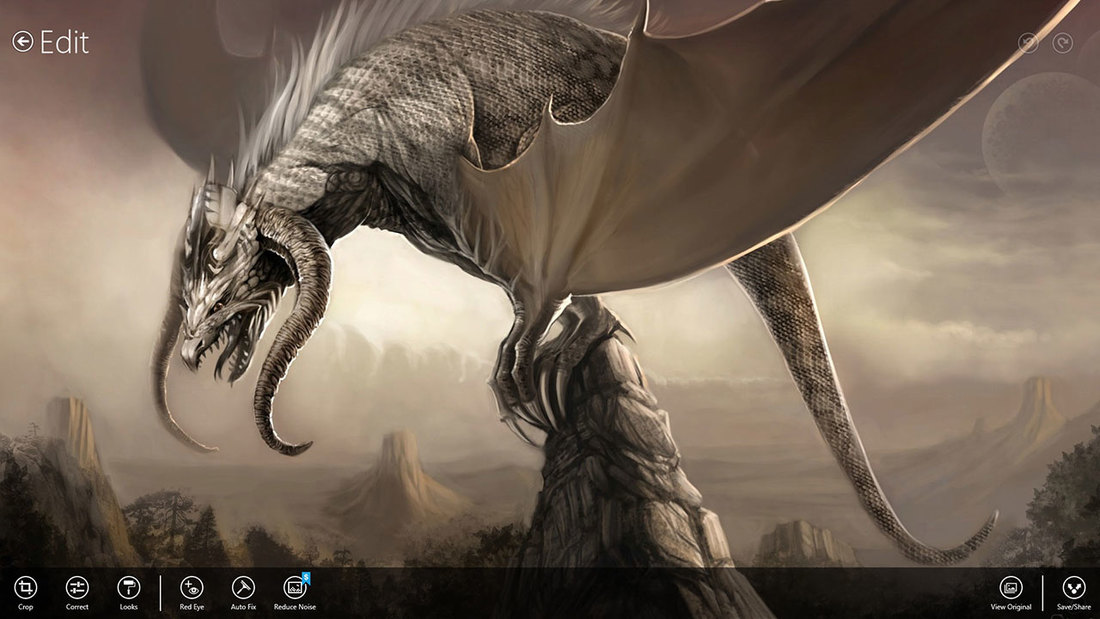Select the Crop tool
Viewport: 1100px width, 619px height.
pyautogui.click(x=25, y=593)
